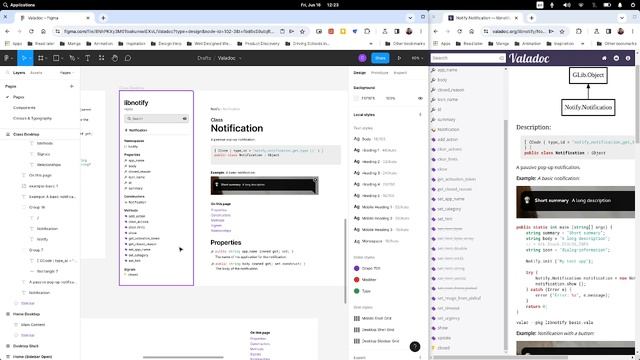Open the zoom percentage dropdown in Figma

[416, 58]
